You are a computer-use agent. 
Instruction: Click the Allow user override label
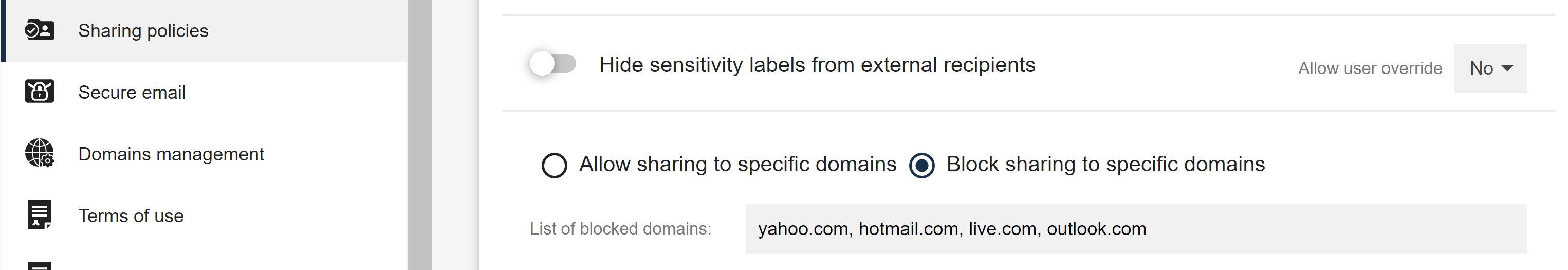[x=1370, y=68]
